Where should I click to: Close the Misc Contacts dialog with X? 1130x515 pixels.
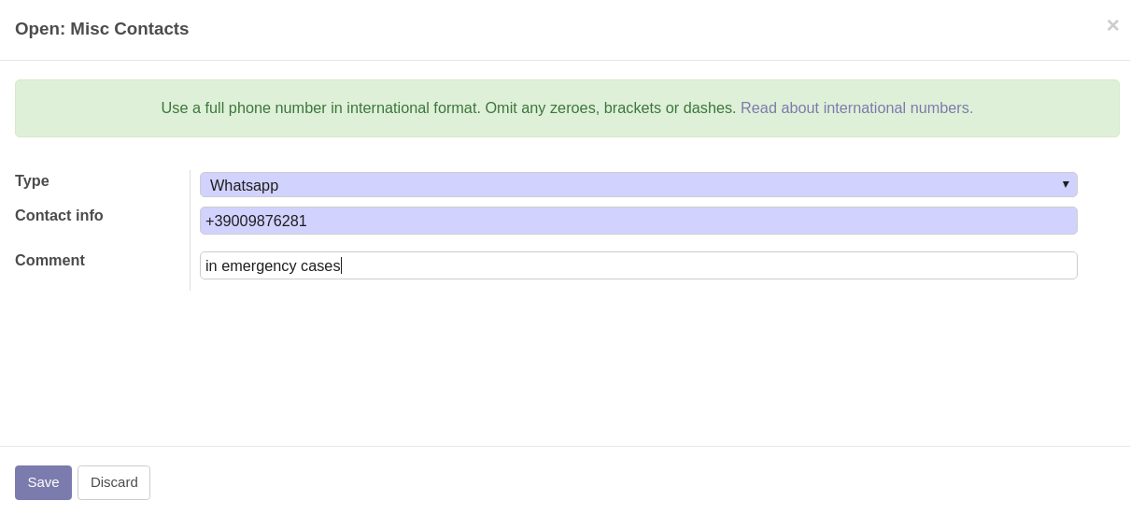coord(1112,26)
